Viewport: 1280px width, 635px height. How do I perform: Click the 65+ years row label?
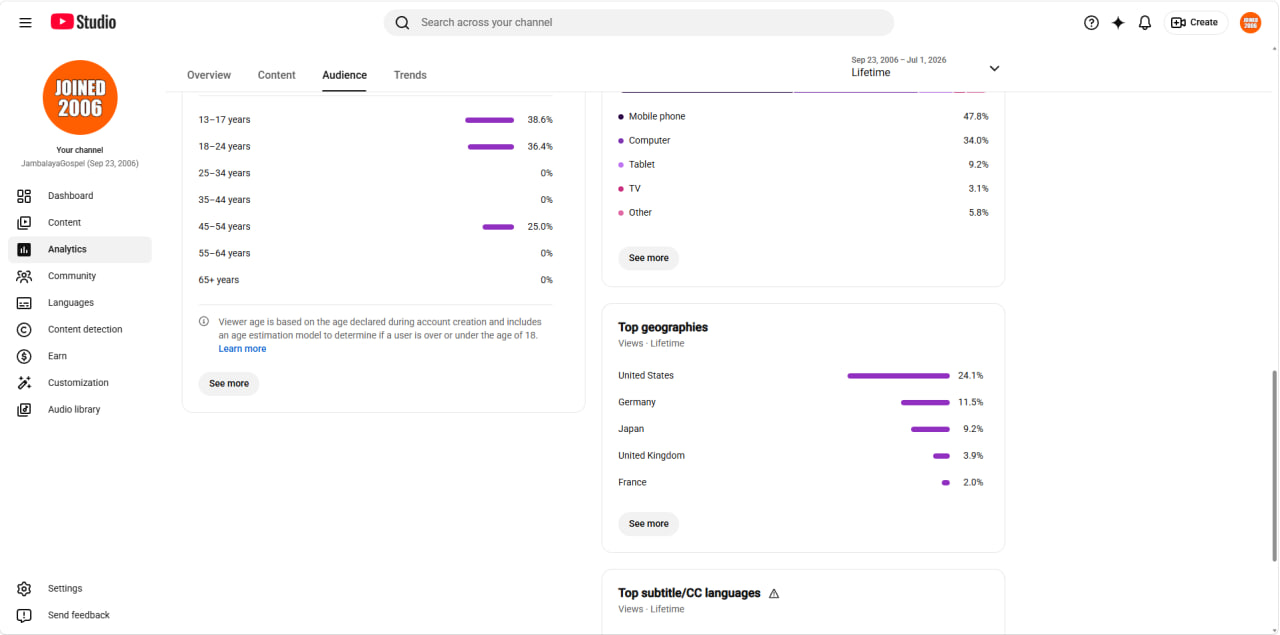click(x=218, y=280)
